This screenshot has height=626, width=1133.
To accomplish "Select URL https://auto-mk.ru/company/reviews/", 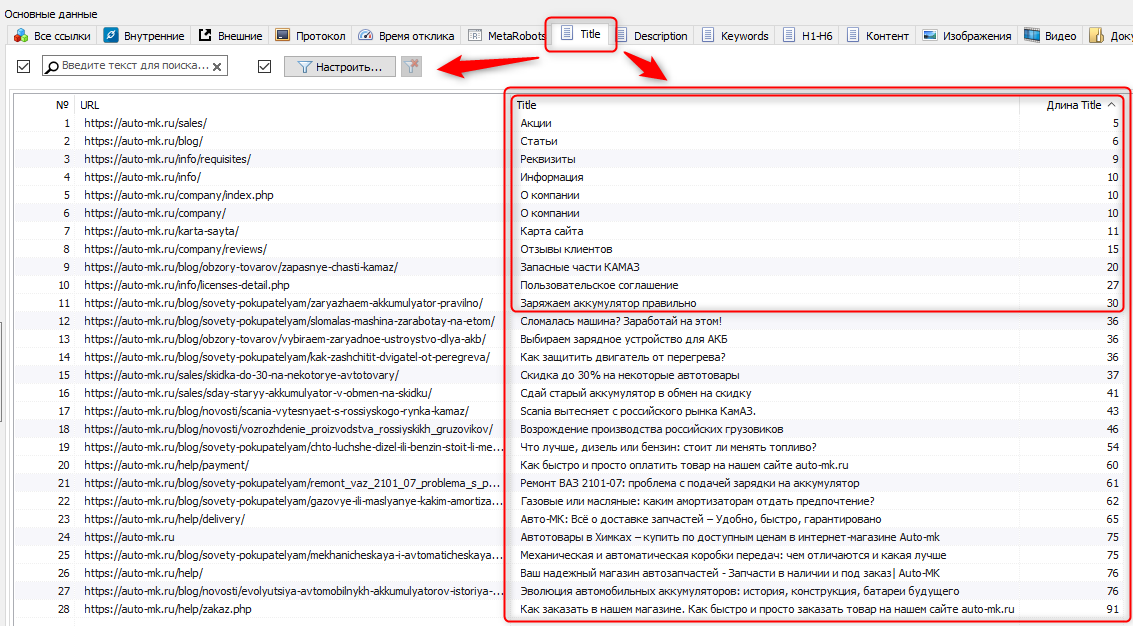I will (x=176, y=249).
